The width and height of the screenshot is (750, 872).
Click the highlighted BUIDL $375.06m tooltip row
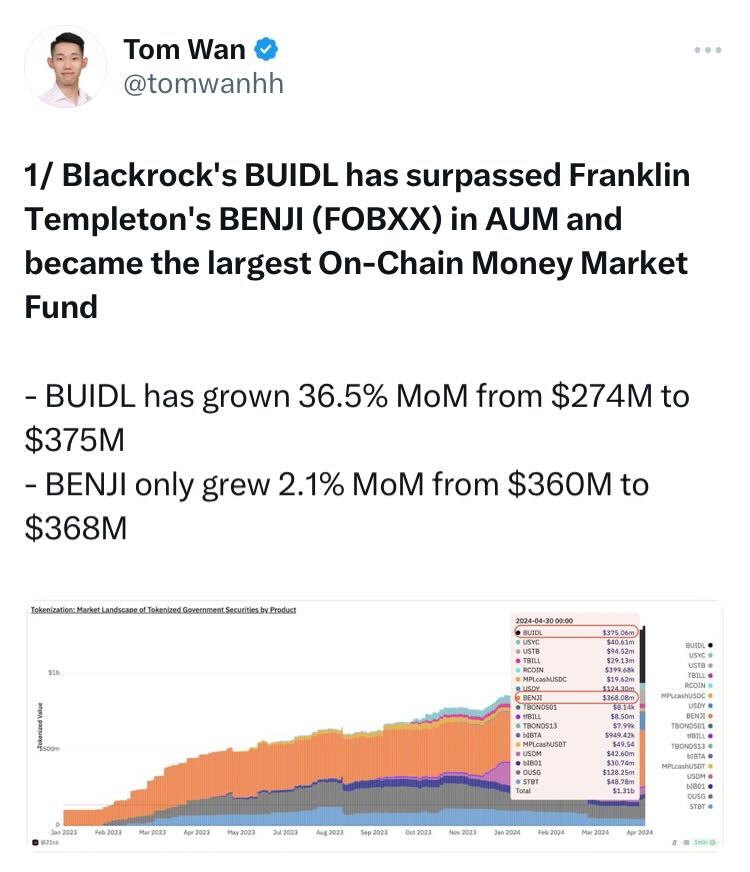tap(576, 632)
